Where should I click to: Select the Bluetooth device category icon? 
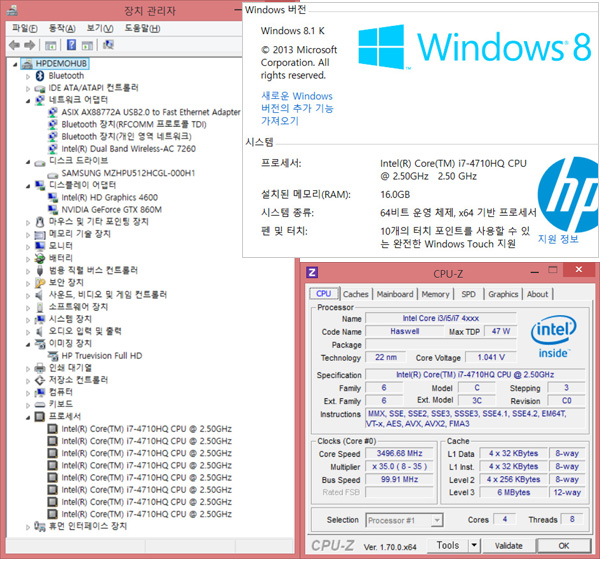pos(40,76)
